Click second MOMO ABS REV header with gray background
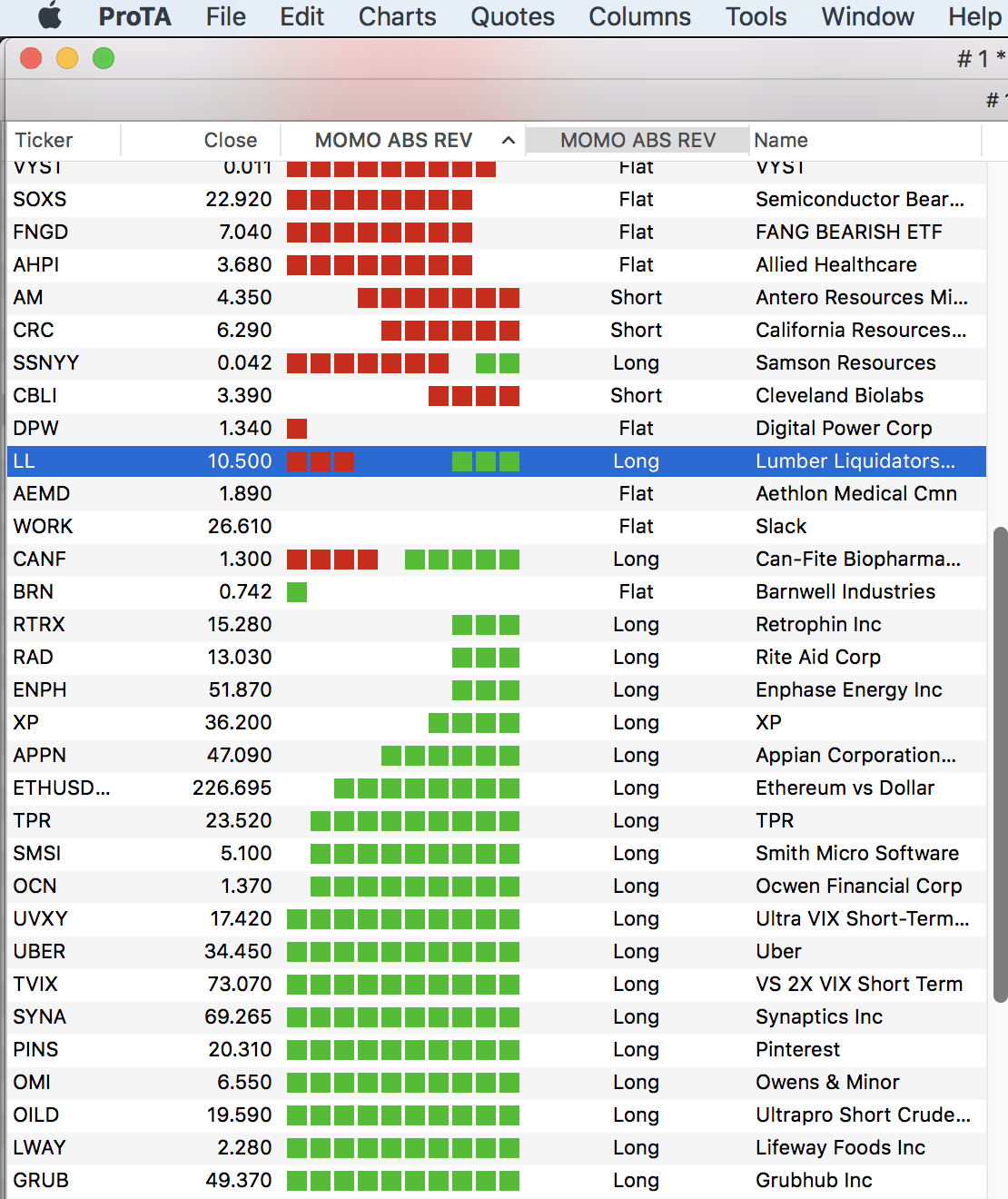This screenshot has height=1199, width=1008. pyautogui.click(x=637, y=140)
